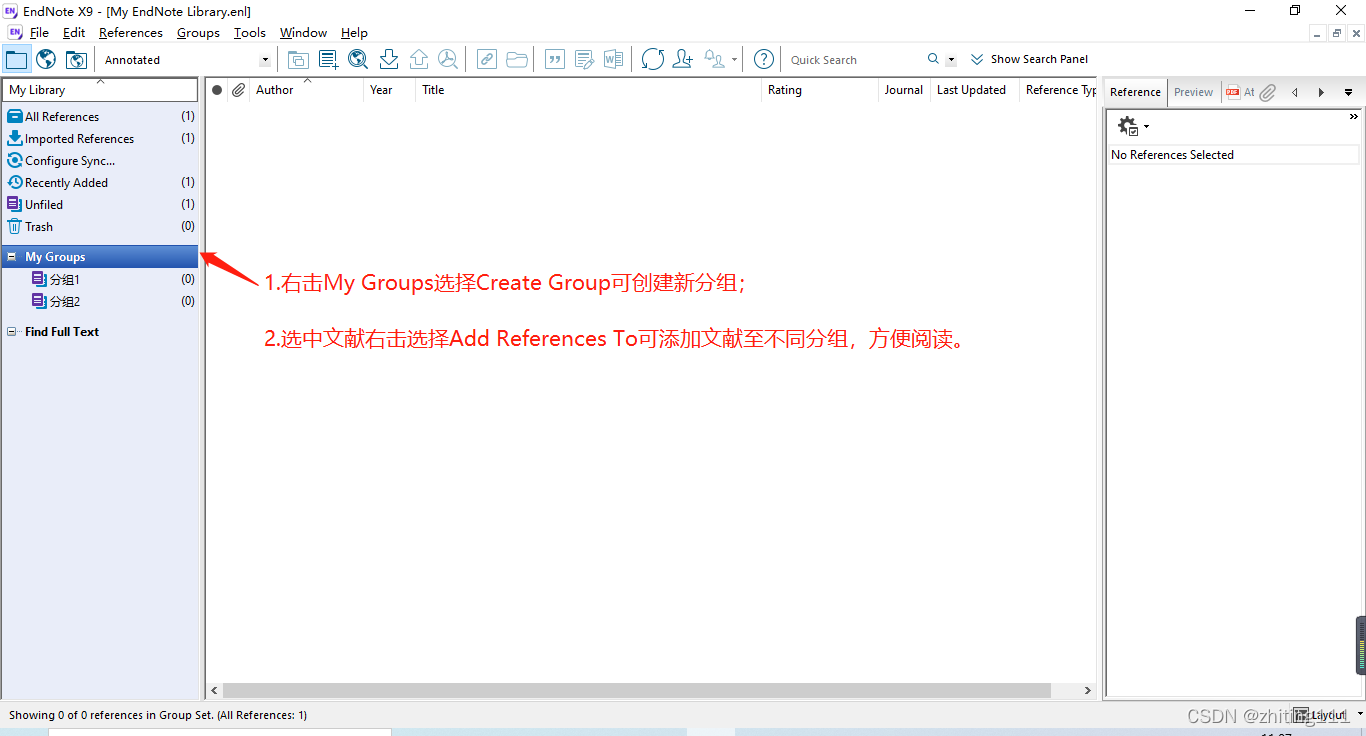The width and height of the screenshot is (1366, 736).
Task: Select All References in My Library
Action: [100, 117]
